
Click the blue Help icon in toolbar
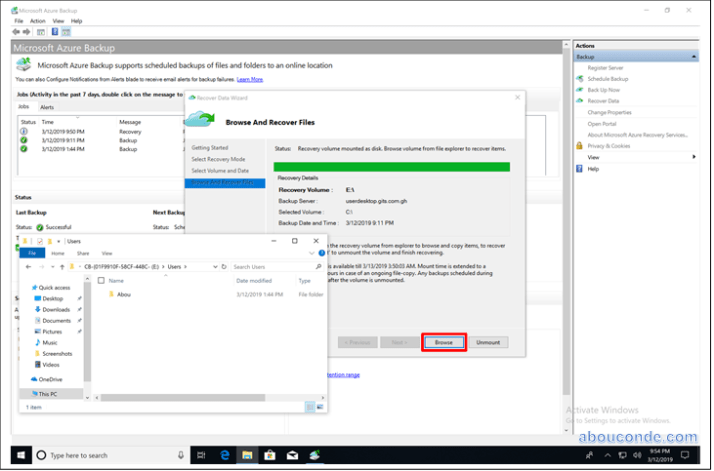(x=55, y=31)
